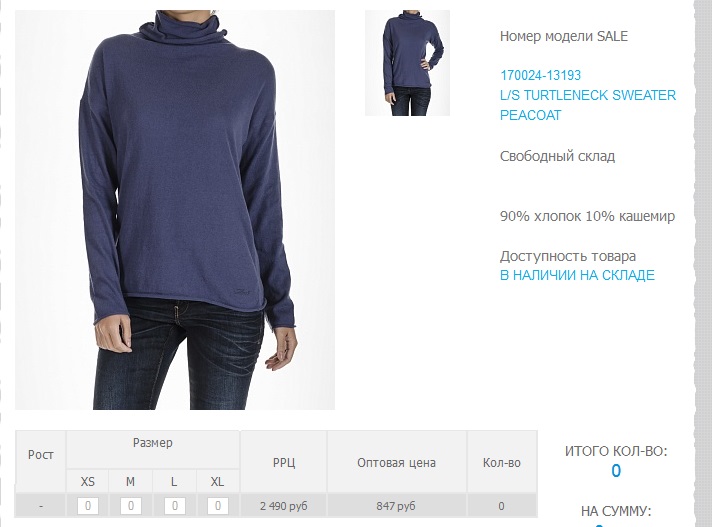The height and width of the screenshot is (527, 712).
Task: Open the small sweater thumbnail photo
Action: click(407, 63)
